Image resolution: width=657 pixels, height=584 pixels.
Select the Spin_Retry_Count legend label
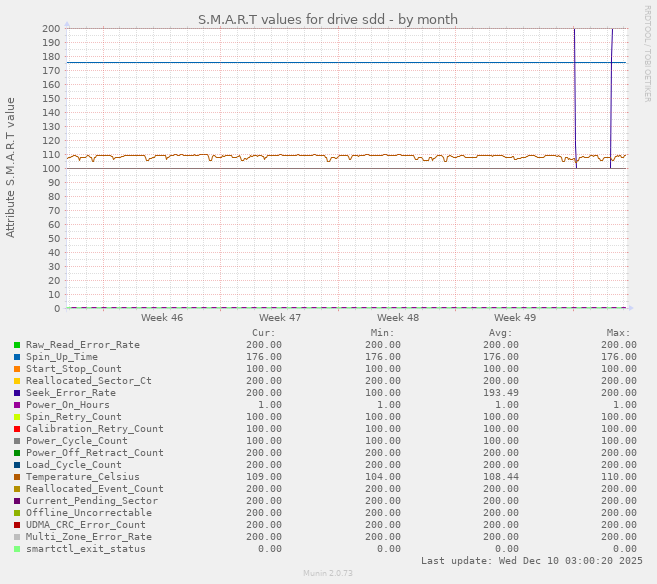pos(74,417)
